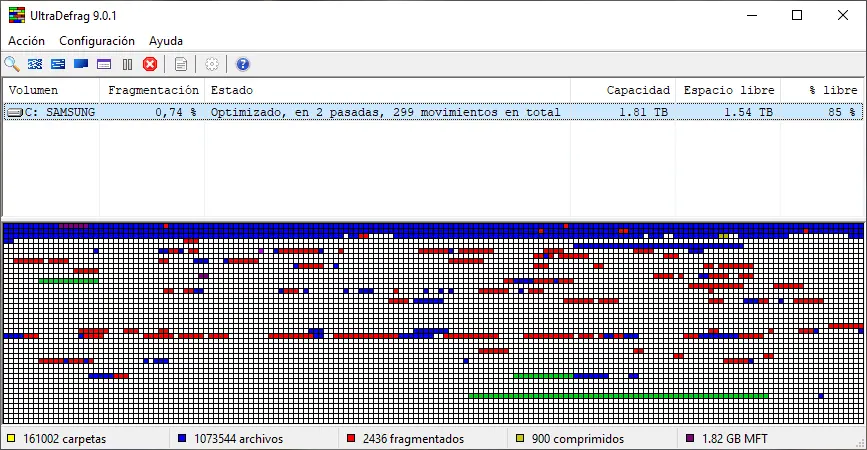Click the olive swatch next to comprimidos

tap(520, 438)
